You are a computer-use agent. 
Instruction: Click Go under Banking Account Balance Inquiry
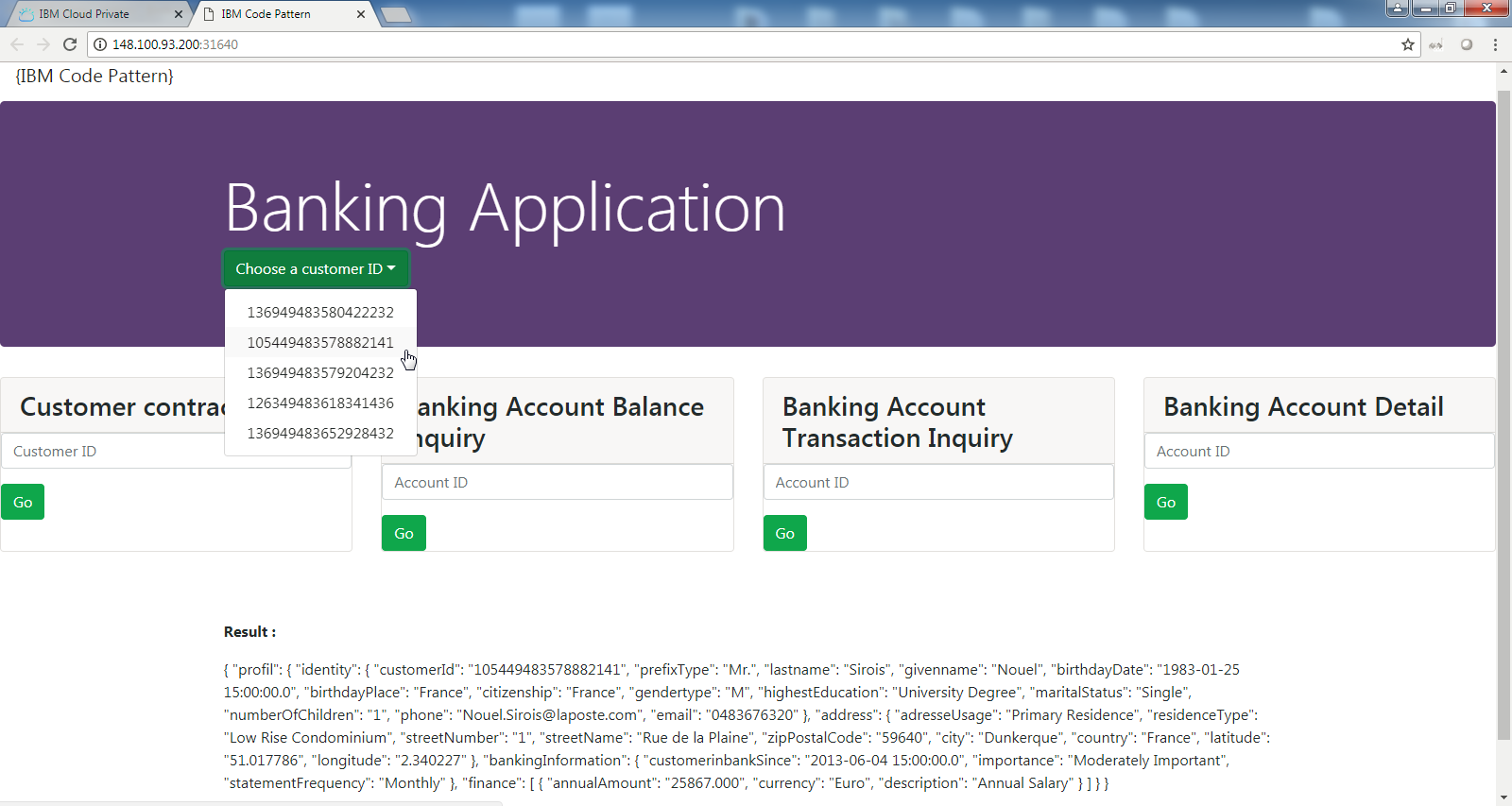click(x=404, y=533)
